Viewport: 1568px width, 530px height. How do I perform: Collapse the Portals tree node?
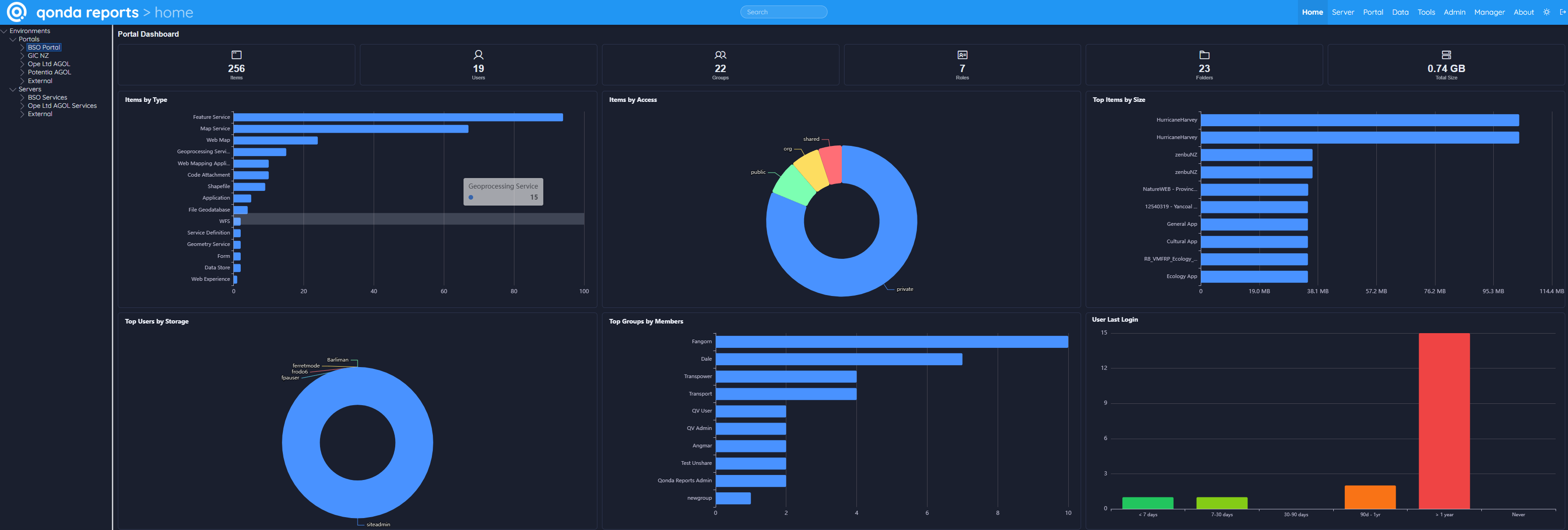click(x=13, y=39)
